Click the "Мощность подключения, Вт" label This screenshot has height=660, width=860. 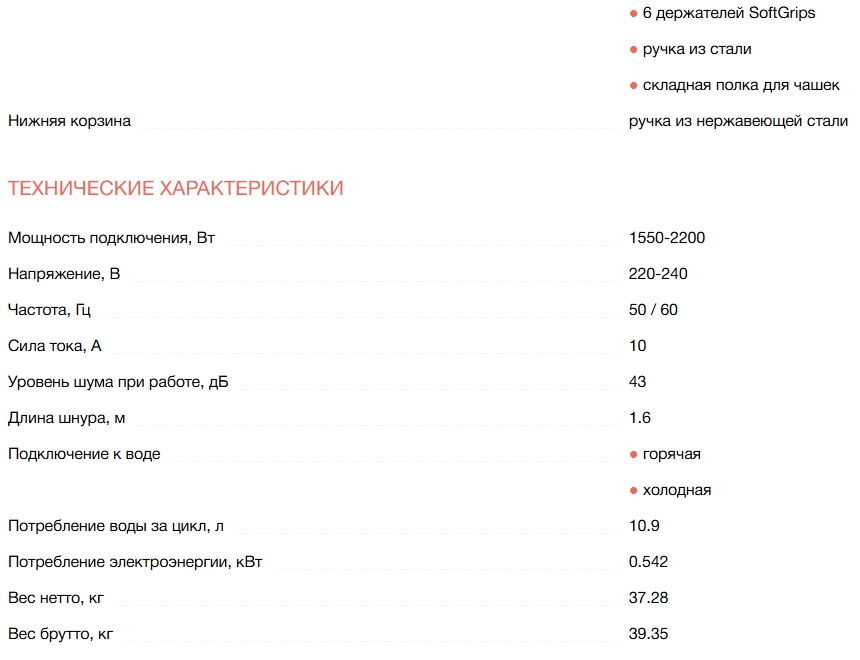111,238
